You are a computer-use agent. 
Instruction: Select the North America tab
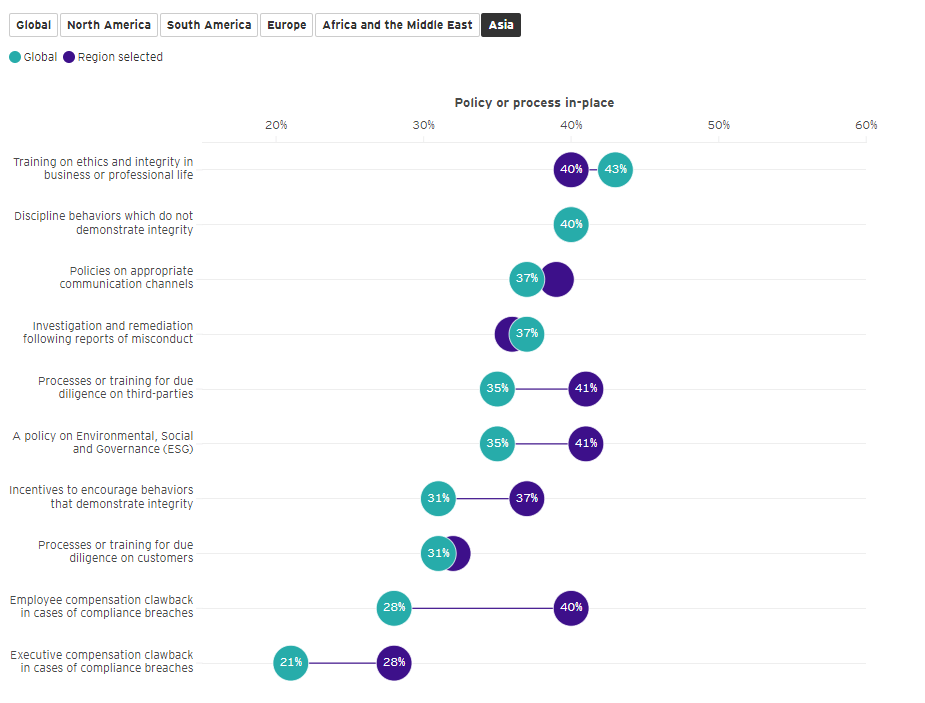(109, 25)
